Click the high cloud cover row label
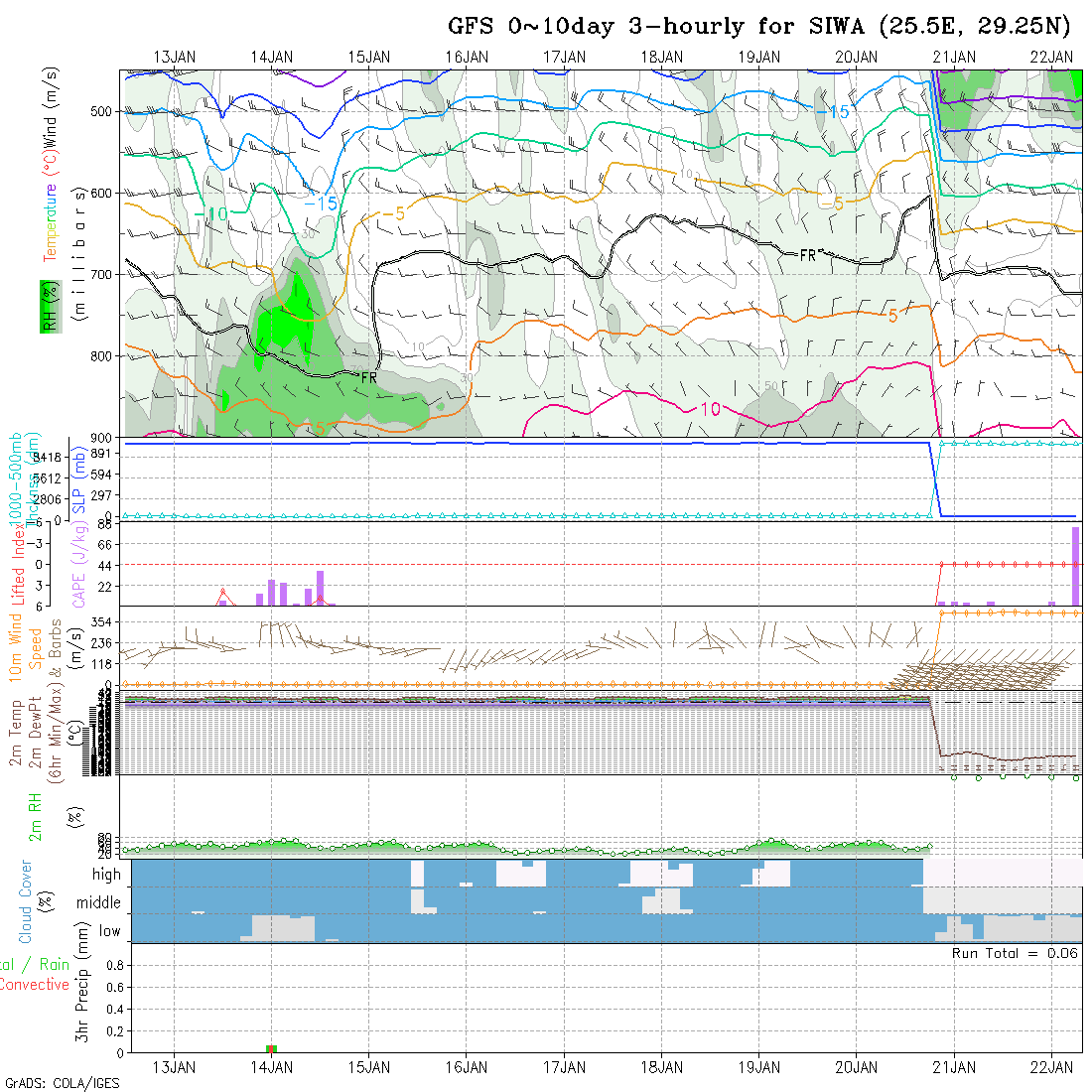This screenshot has width=1092, height=1092. click(x=105, y=875)
